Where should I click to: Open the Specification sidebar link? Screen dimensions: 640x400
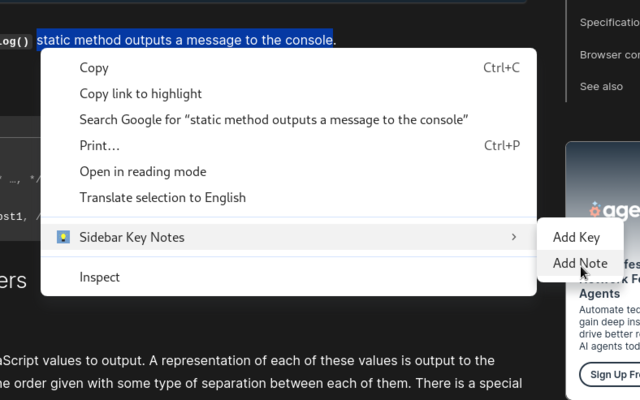click(610, 23)
